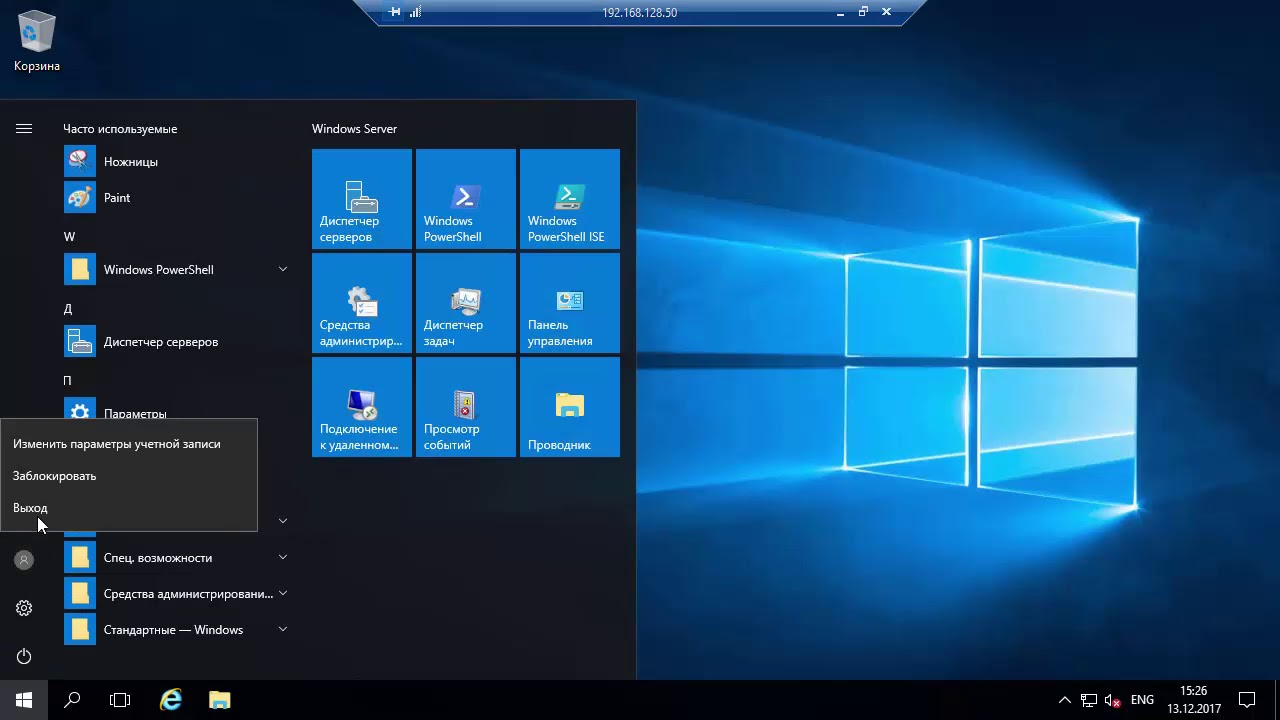
Task: Expand the Windows PowerShell folder
Action: coord(283,269)
